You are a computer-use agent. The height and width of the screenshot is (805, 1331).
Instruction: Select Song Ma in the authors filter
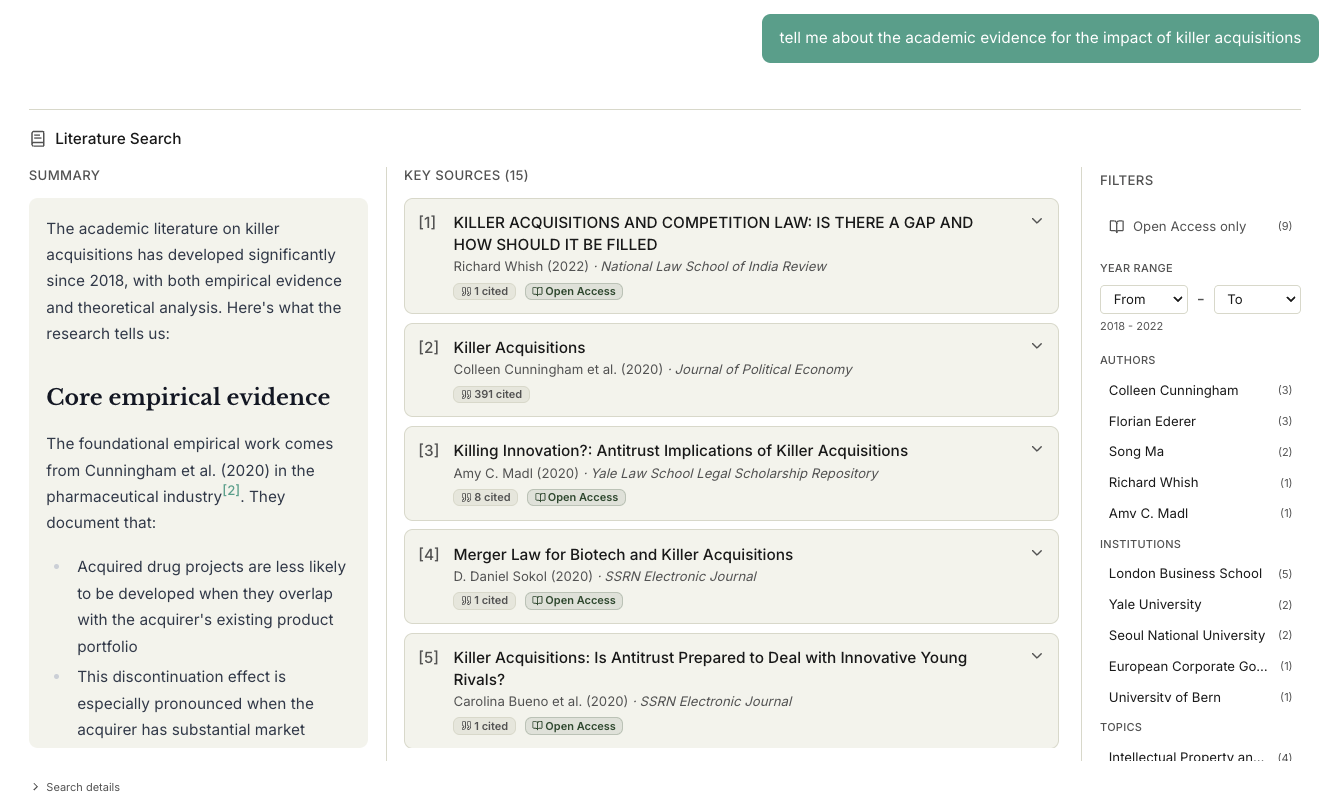coord(1136,452)
